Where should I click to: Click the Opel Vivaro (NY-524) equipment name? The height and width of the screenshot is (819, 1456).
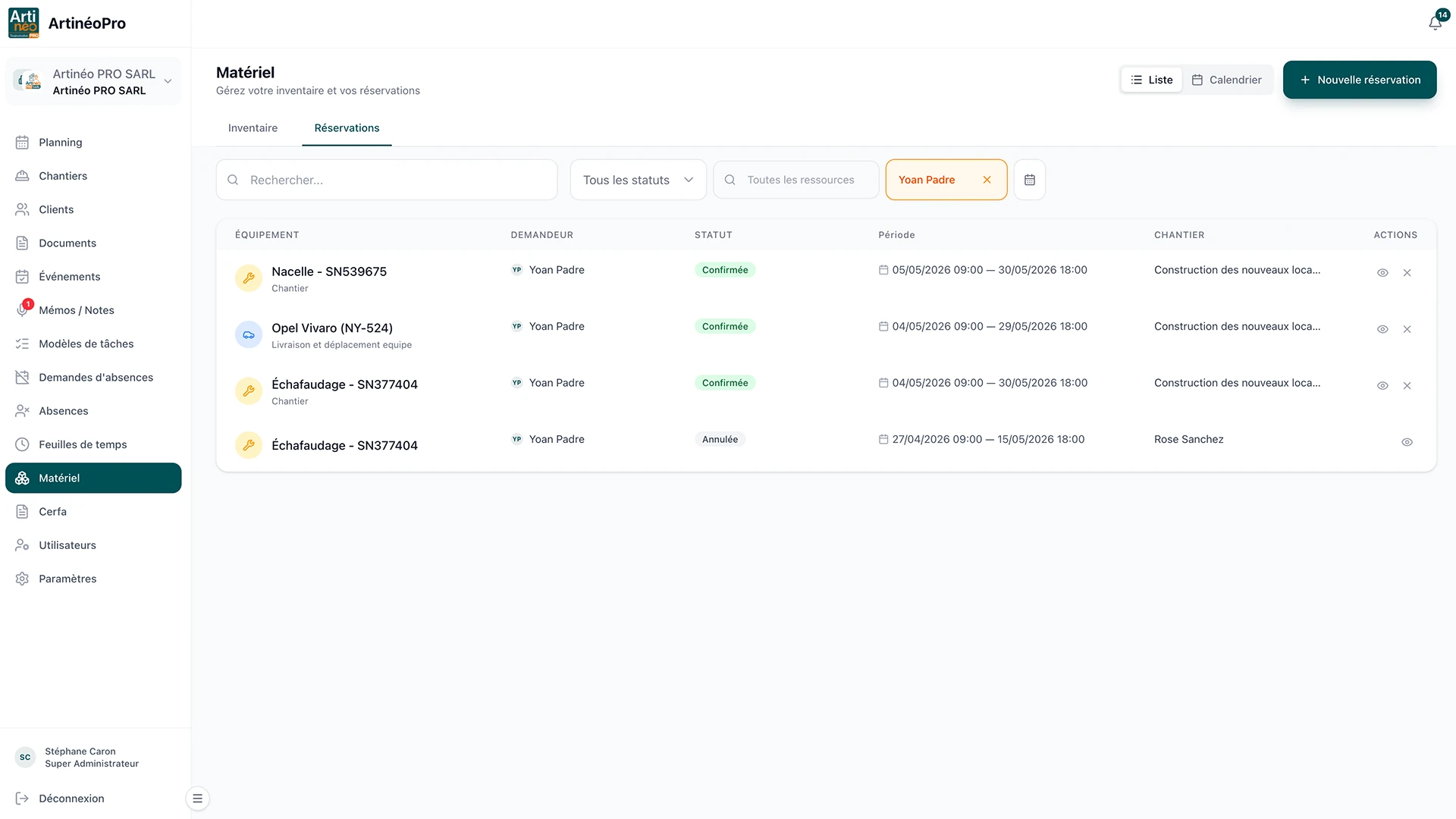332,328
